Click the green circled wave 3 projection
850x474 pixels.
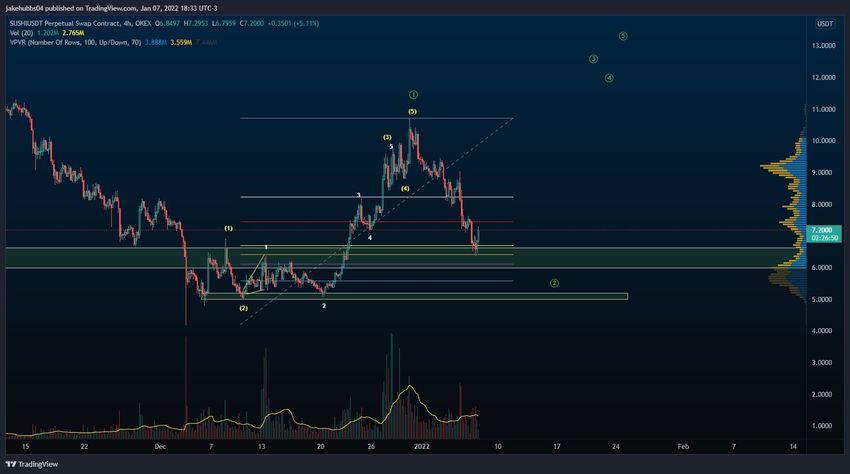pos(593,59)
